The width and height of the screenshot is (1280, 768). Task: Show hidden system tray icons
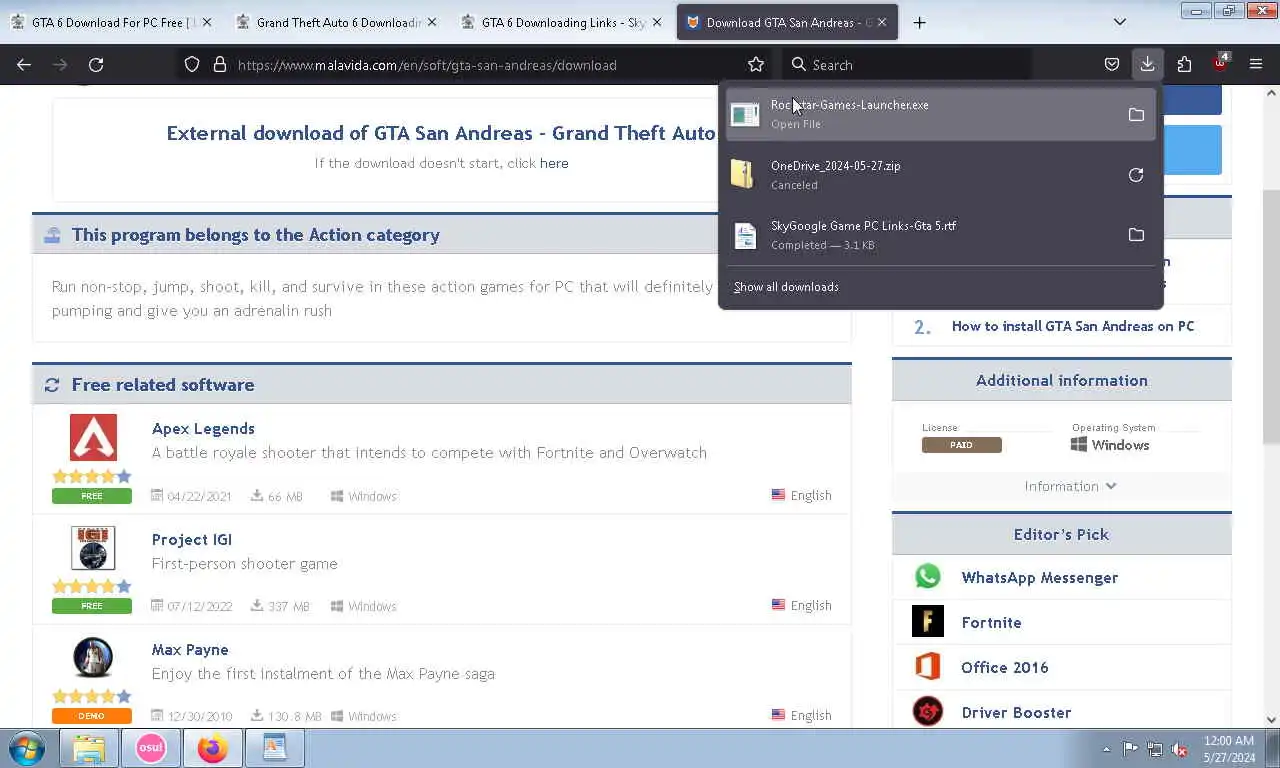click(x=1106, y=749)
